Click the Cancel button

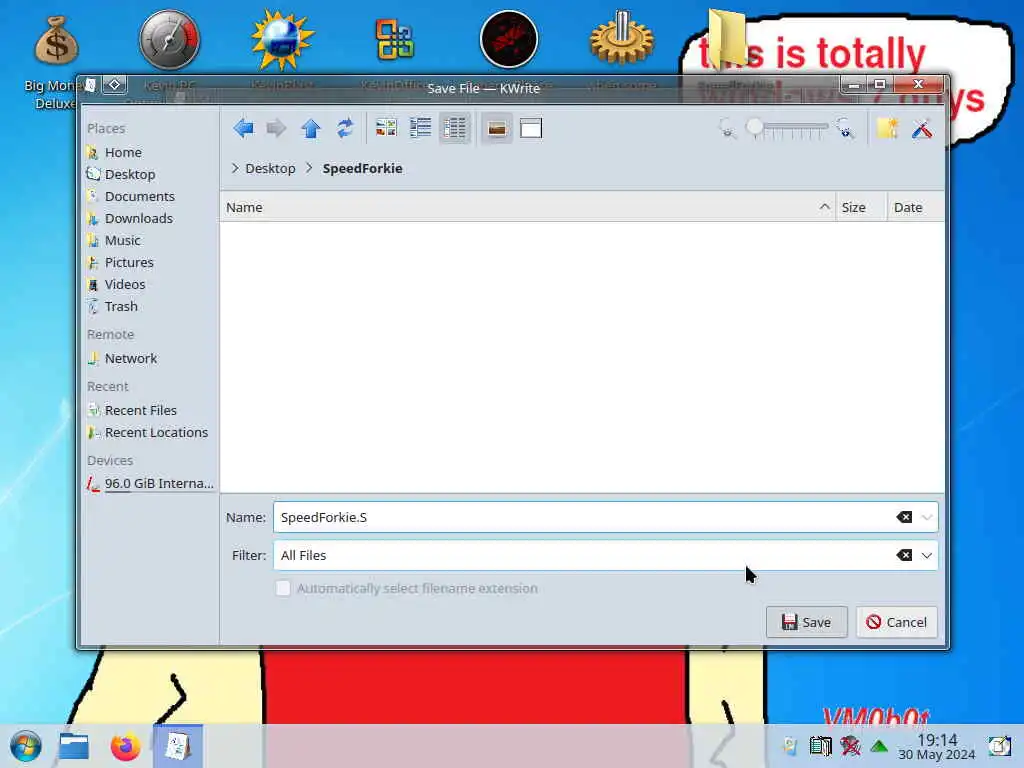tap(896, 622)
